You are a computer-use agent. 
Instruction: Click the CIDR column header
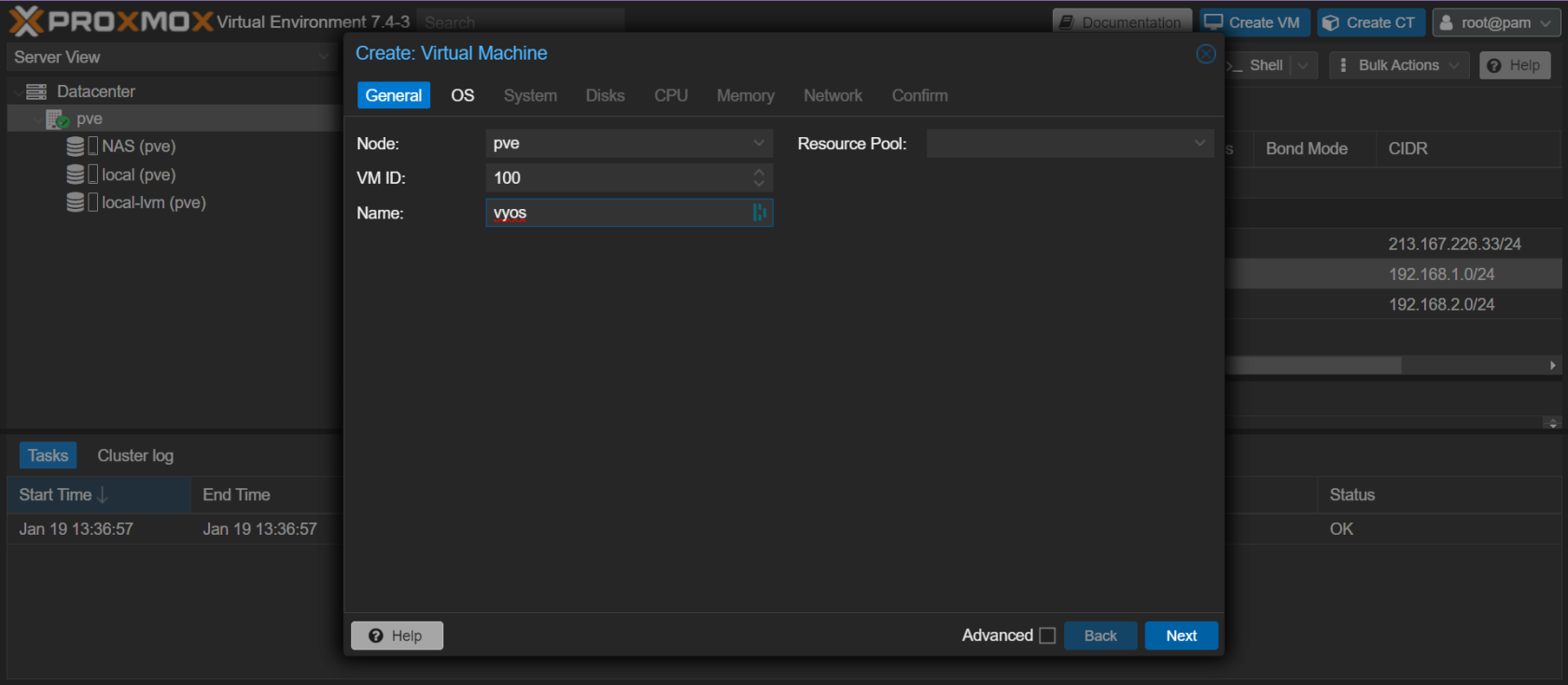pos(1468,149)
